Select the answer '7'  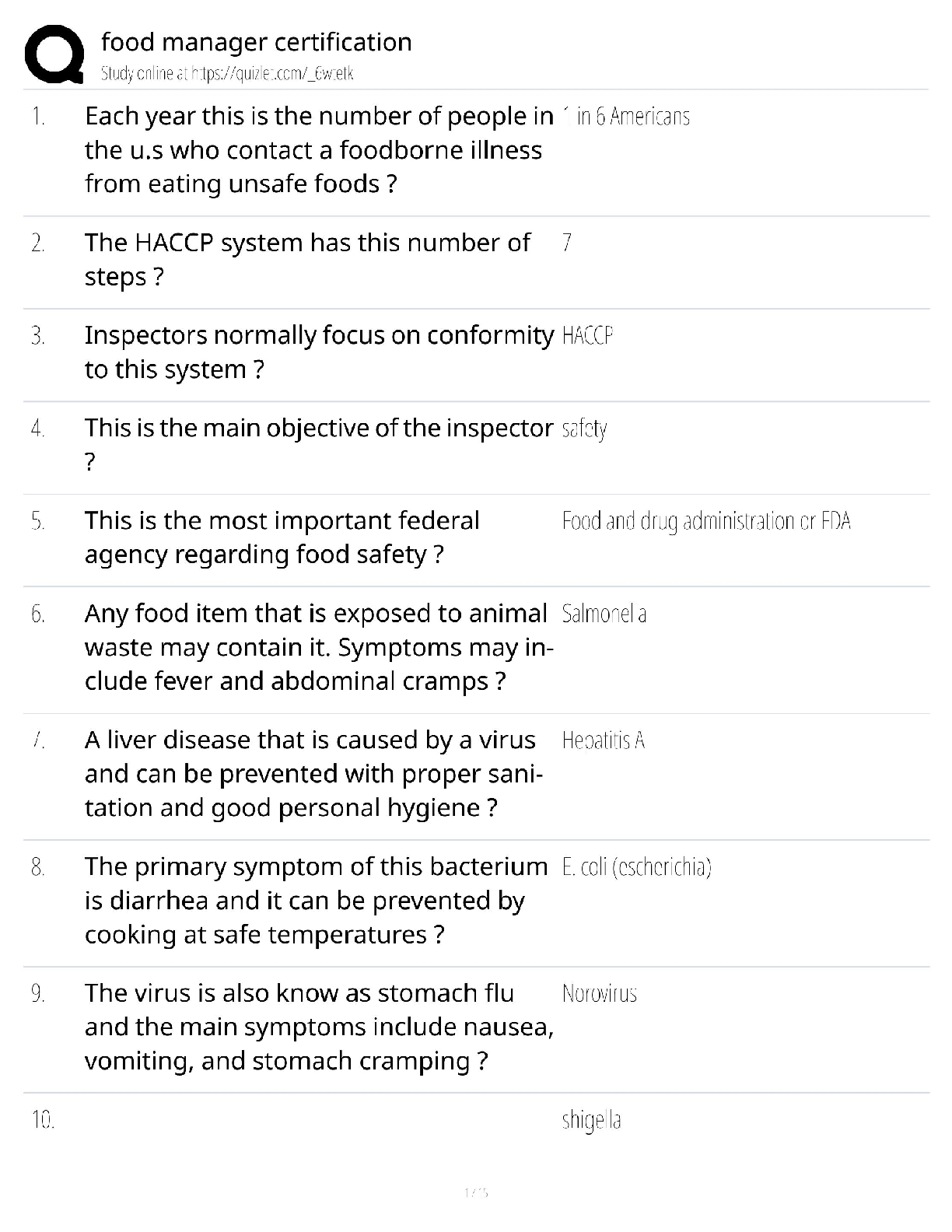tap(567, 243)
